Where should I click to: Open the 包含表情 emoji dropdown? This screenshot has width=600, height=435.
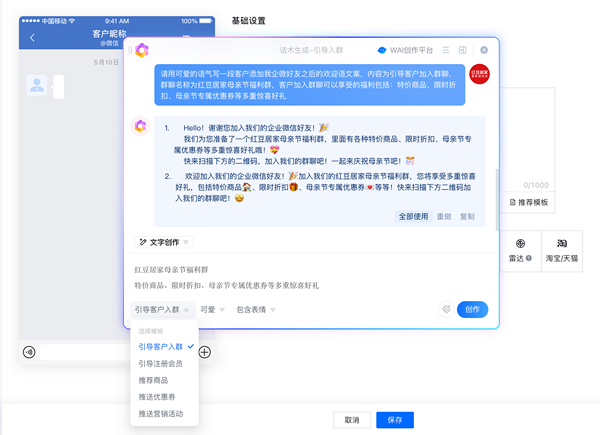click(x=260, y=310)
